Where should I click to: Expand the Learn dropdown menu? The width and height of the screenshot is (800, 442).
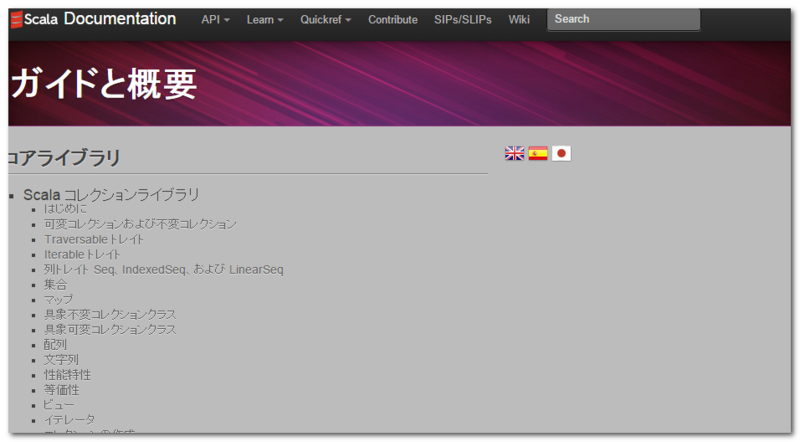pos(265,19)
